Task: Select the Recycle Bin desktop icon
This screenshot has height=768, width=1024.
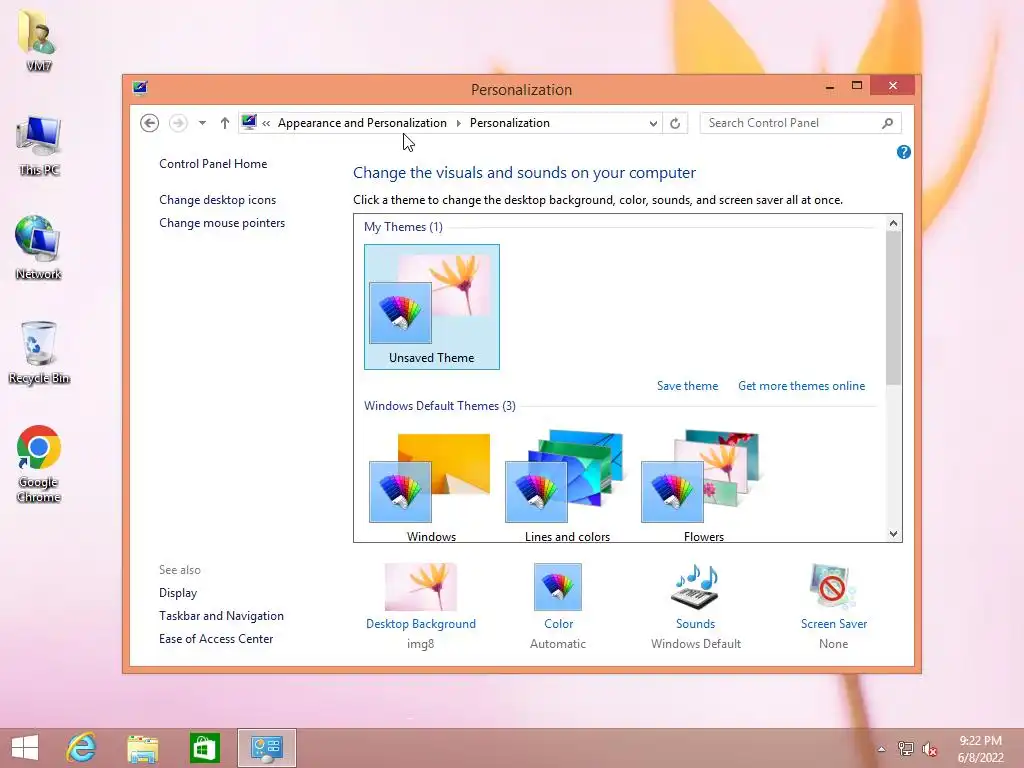Action: coord(39,353)
